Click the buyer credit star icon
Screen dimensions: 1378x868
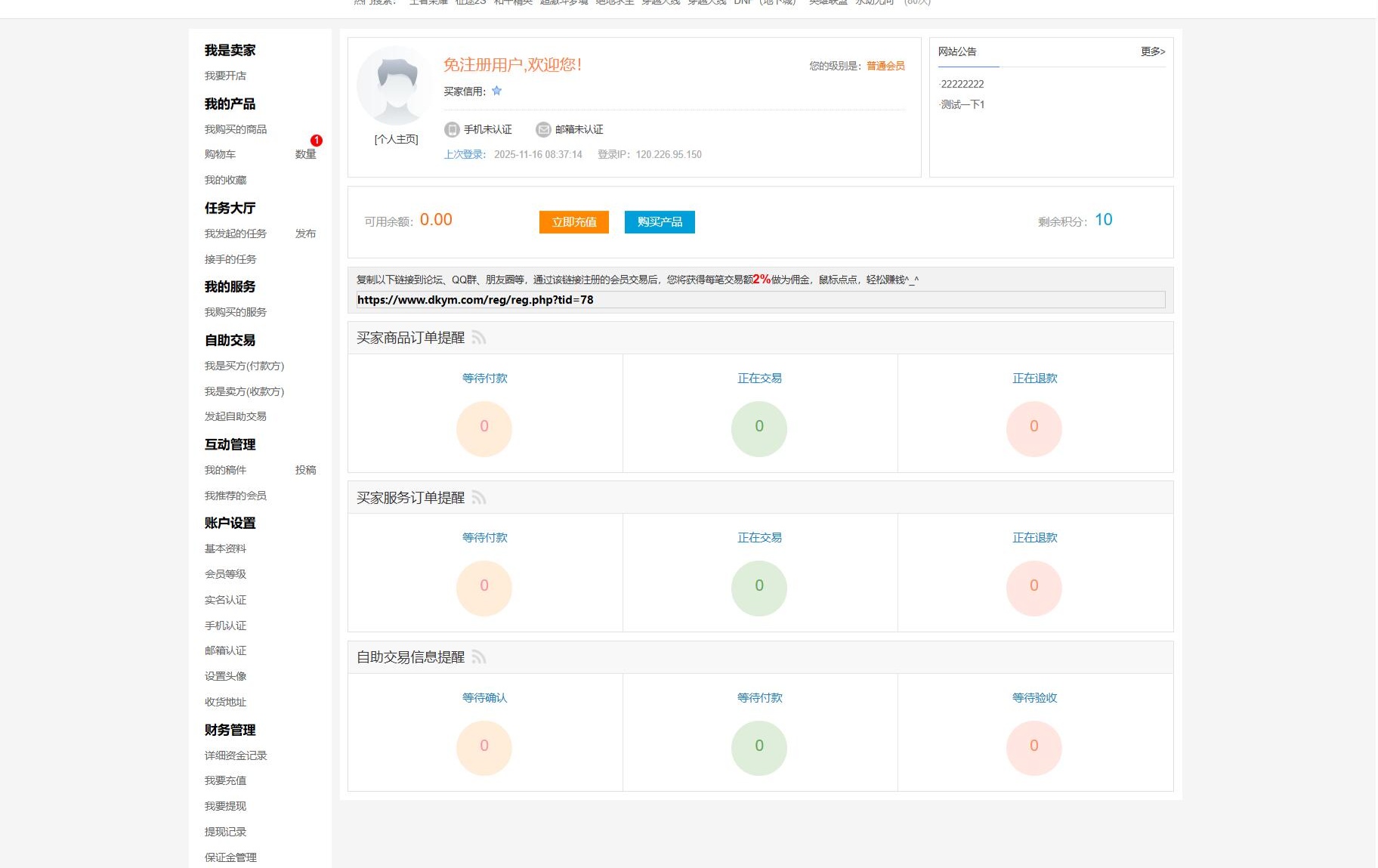click(x=496, y=91)
